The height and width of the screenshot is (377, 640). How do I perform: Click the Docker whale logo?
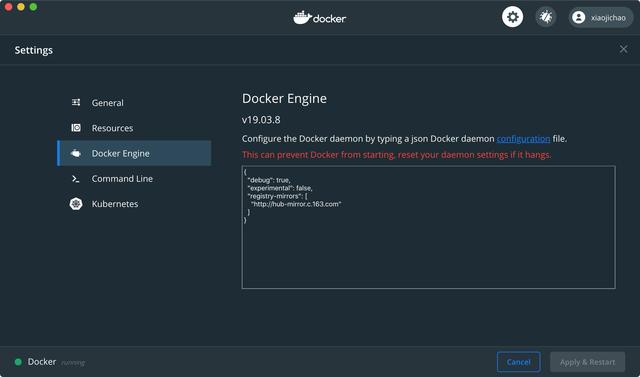pos(320,18)
